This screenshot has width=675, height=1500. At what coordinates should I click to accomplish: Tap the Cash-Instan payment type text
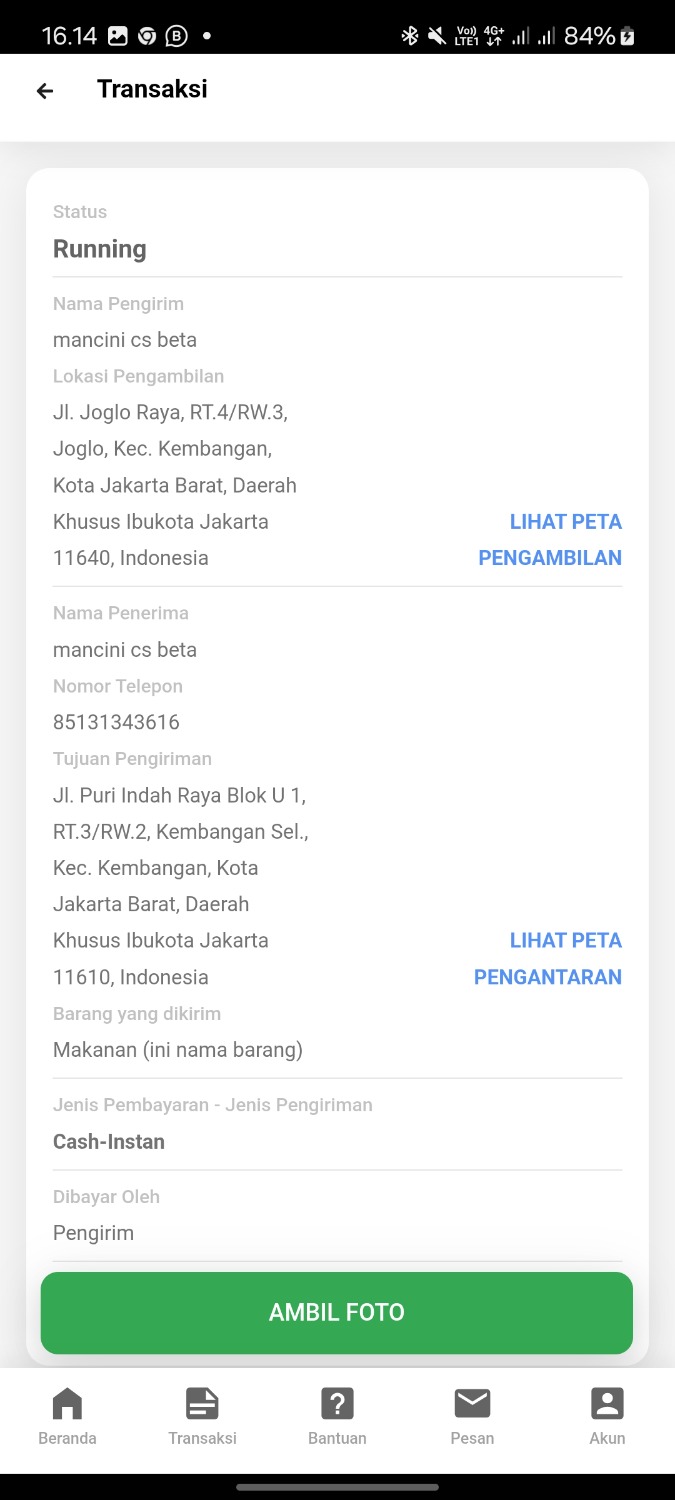pos(109,1141)
